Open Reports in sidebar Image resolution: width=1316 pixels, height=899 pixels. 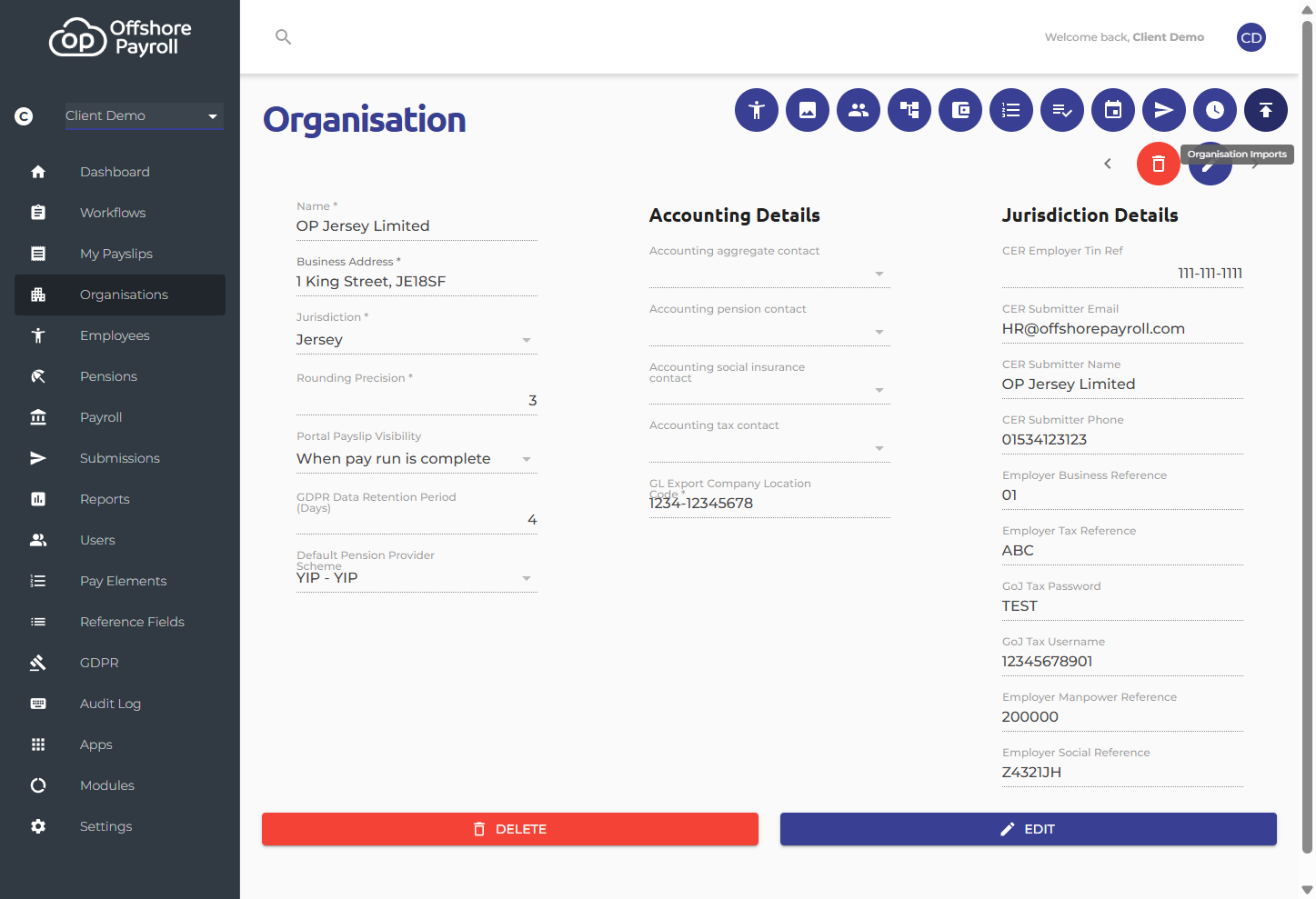click(120, 499)
